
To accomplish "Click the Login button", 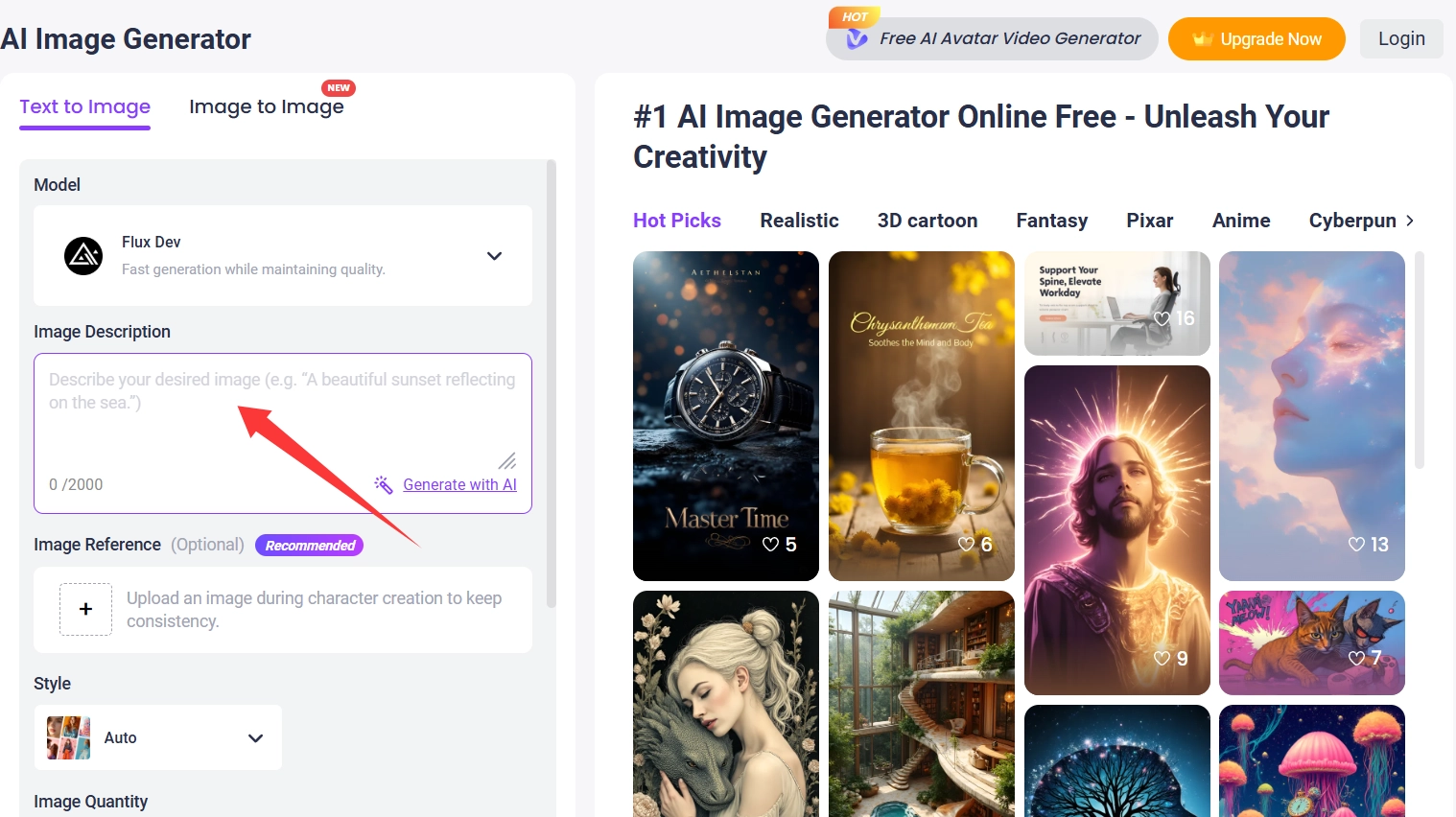I will (1400, 38).
